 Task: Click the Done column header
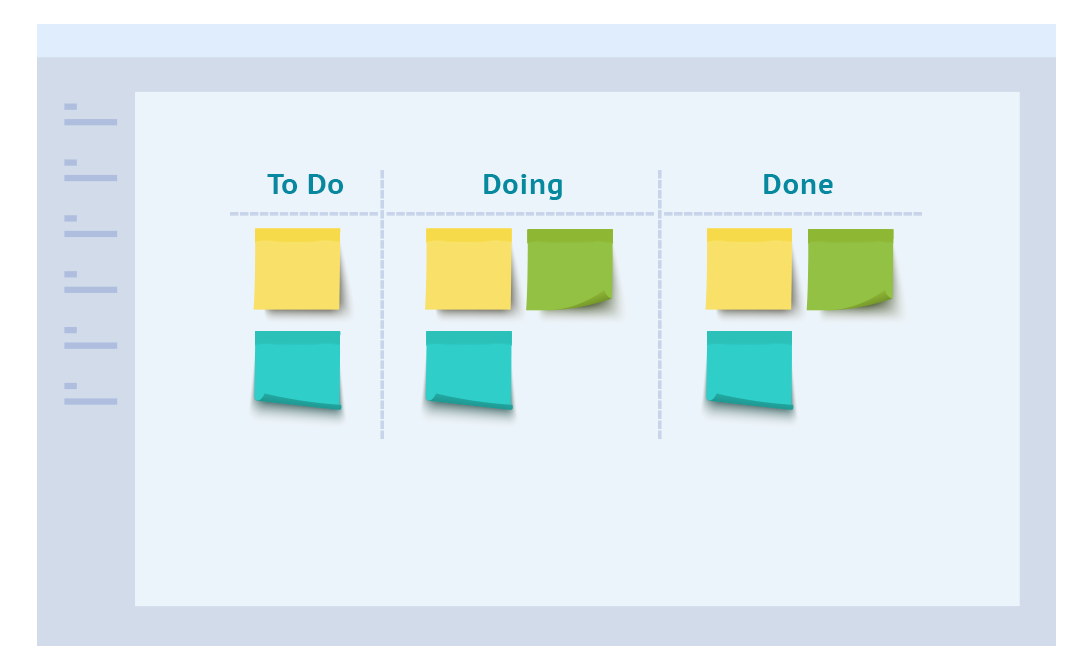797,185
